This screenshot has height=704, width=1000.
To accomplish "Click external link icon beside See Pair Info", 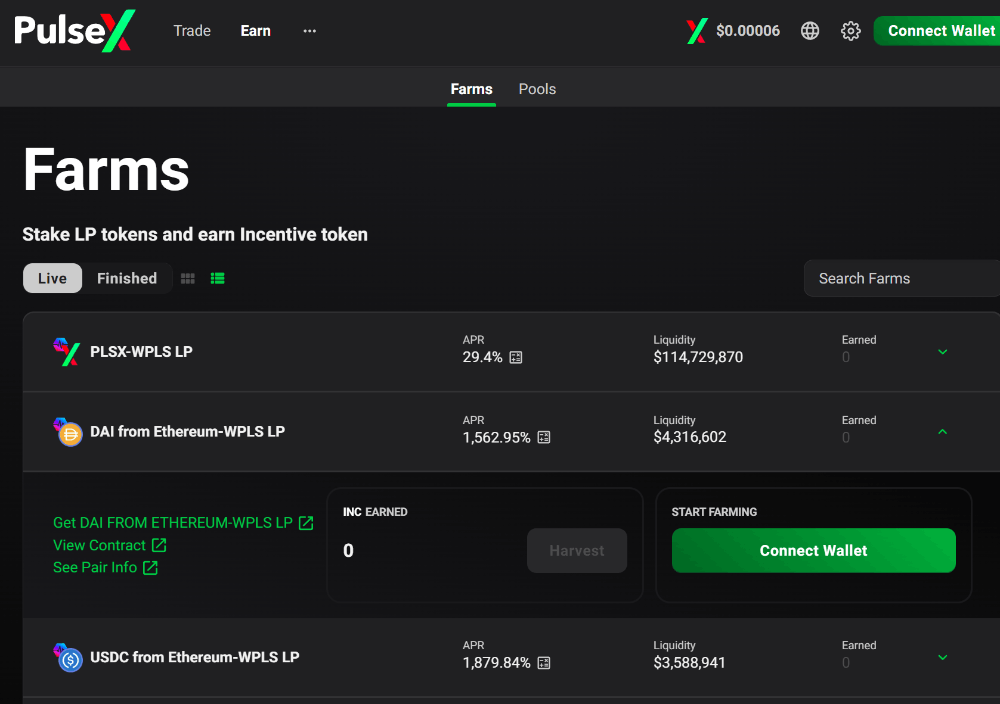I will pos(150,568).
